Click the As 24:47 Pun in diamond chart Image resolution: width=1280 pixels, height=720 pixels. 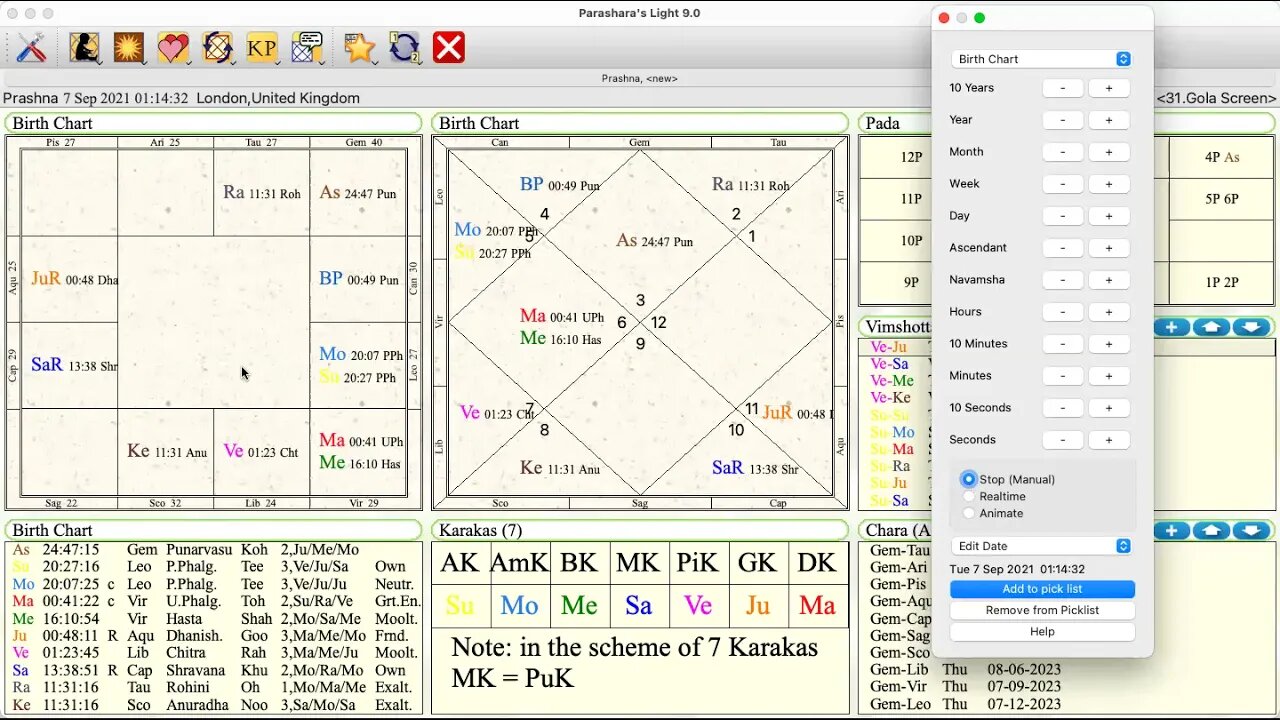[x=654, y=241]
